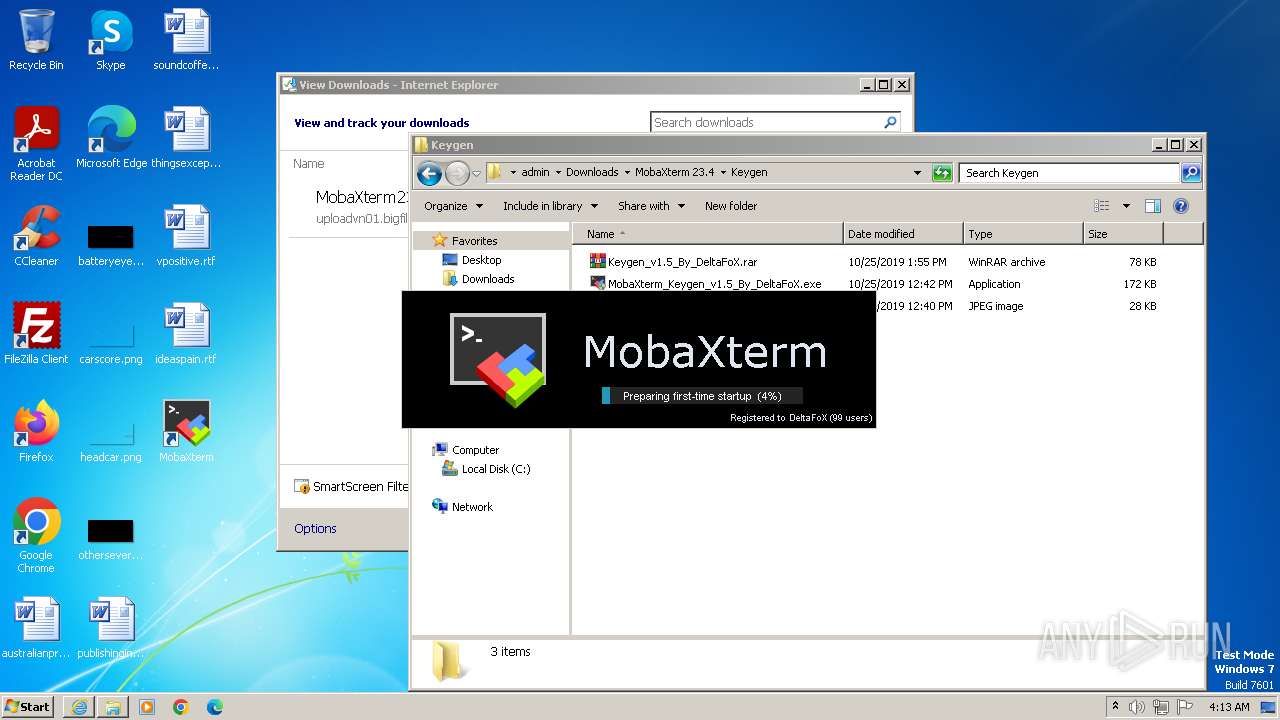This screenshot has height=720, width=1280.
Task: Refresh the Keygen folder view
Action: tap(942, 173)
